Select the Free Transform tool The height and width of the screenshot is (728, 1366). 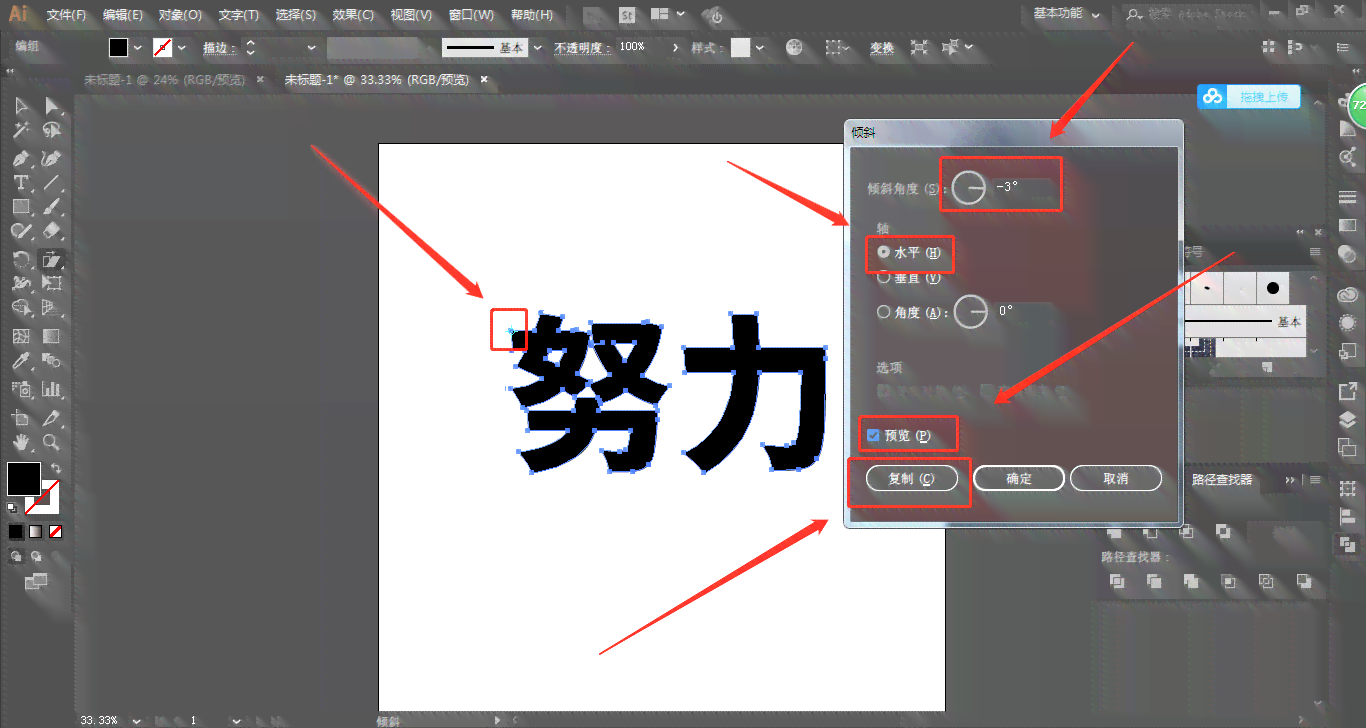point(52,284)
